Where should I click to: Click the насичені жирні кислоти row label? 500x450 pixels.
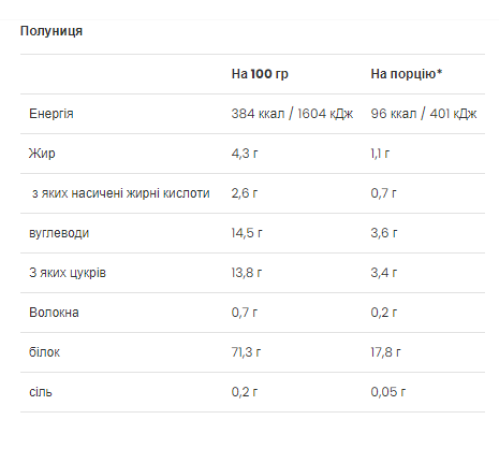click(x=121, y=193)
